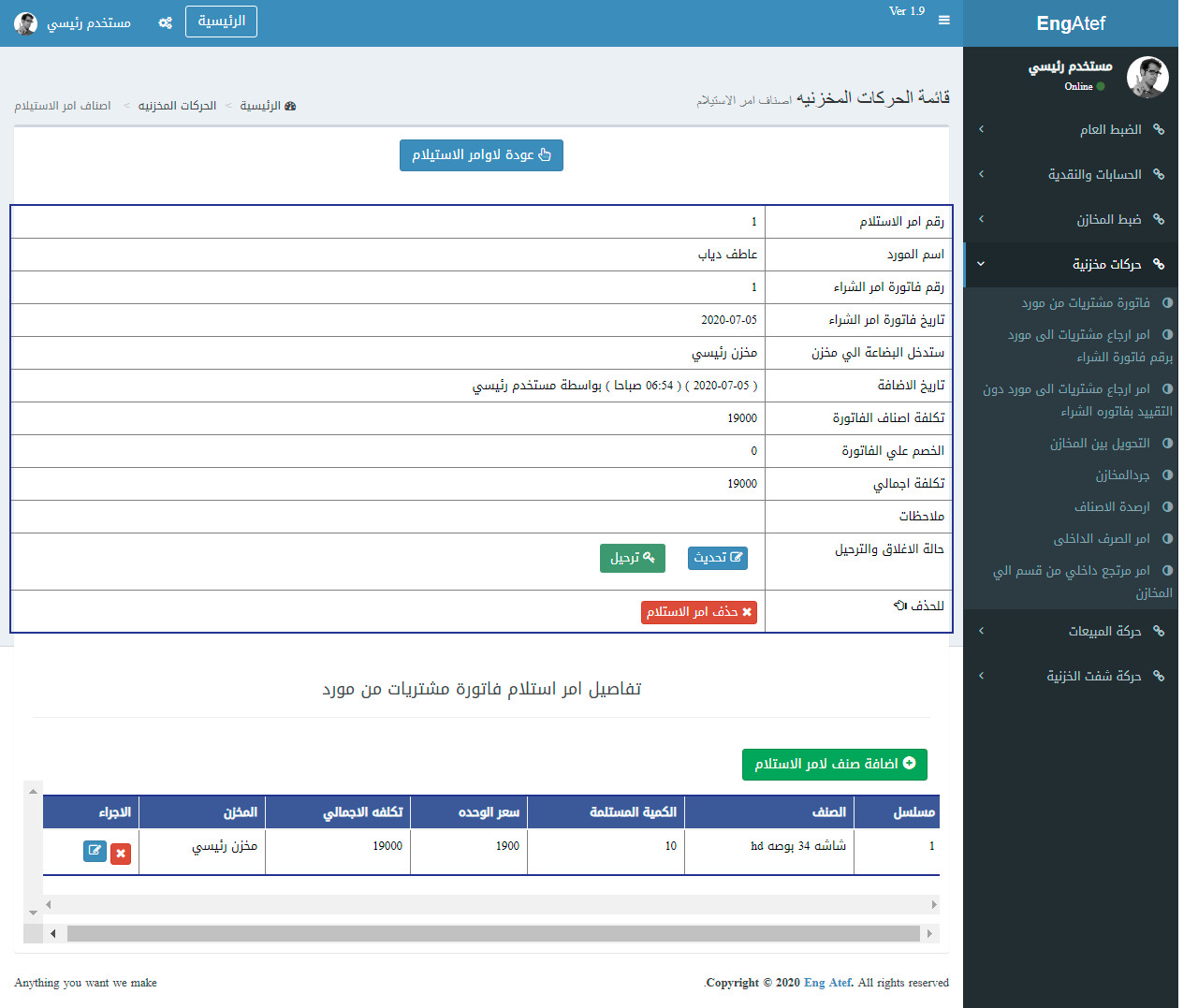Viewport: 1198px width, 1008px height.
Task: Click circle icon next to فاتورة مشتريات من مورد
Action: click(1167, 302)
